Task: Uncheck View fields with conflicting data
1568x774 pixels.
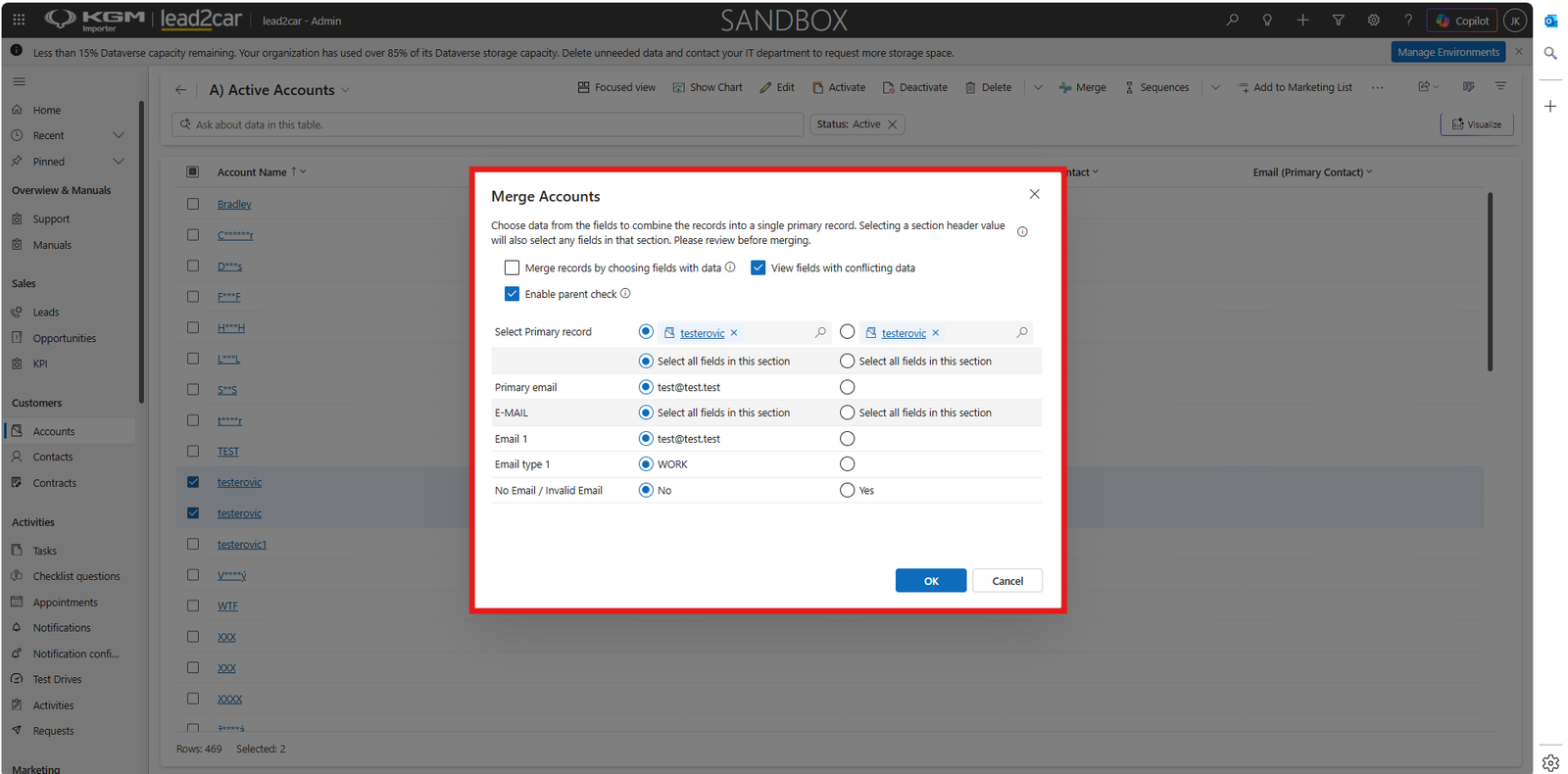Action: coord(758,267)
